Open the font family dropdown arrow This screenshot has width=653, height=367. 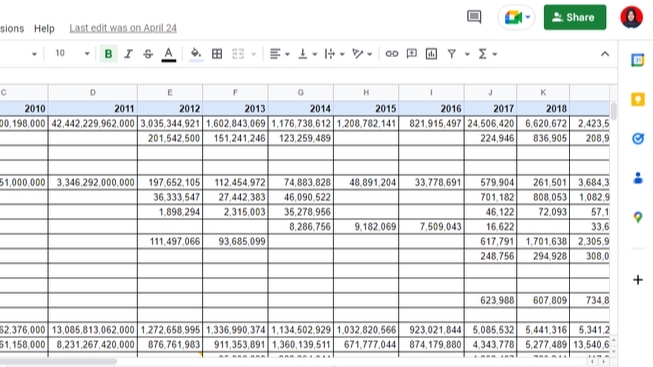34,54
